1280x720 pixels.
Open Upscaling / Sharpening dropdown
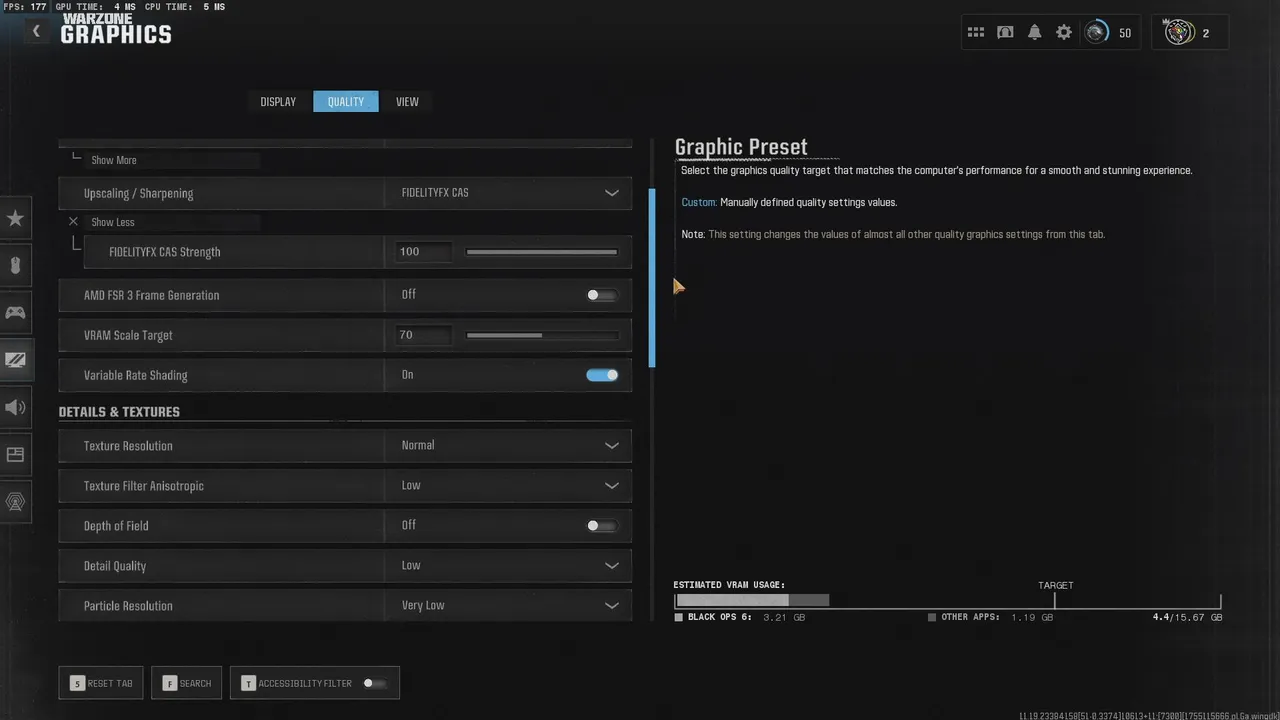click(x=508, y=193)
